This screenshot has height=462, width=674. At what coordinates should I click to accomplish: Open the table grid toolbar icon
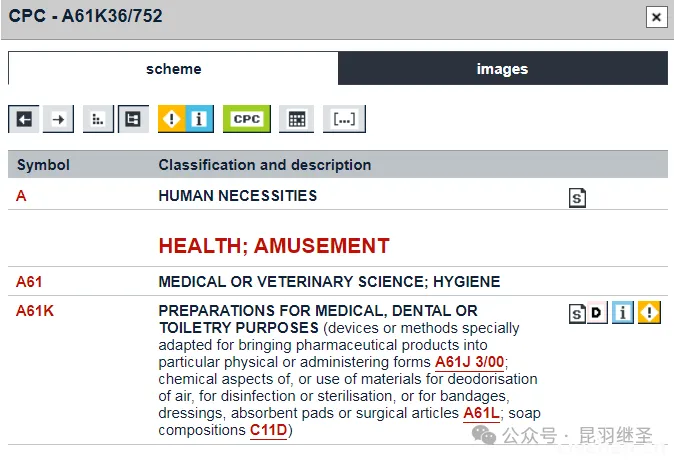(x=296, y=119)
